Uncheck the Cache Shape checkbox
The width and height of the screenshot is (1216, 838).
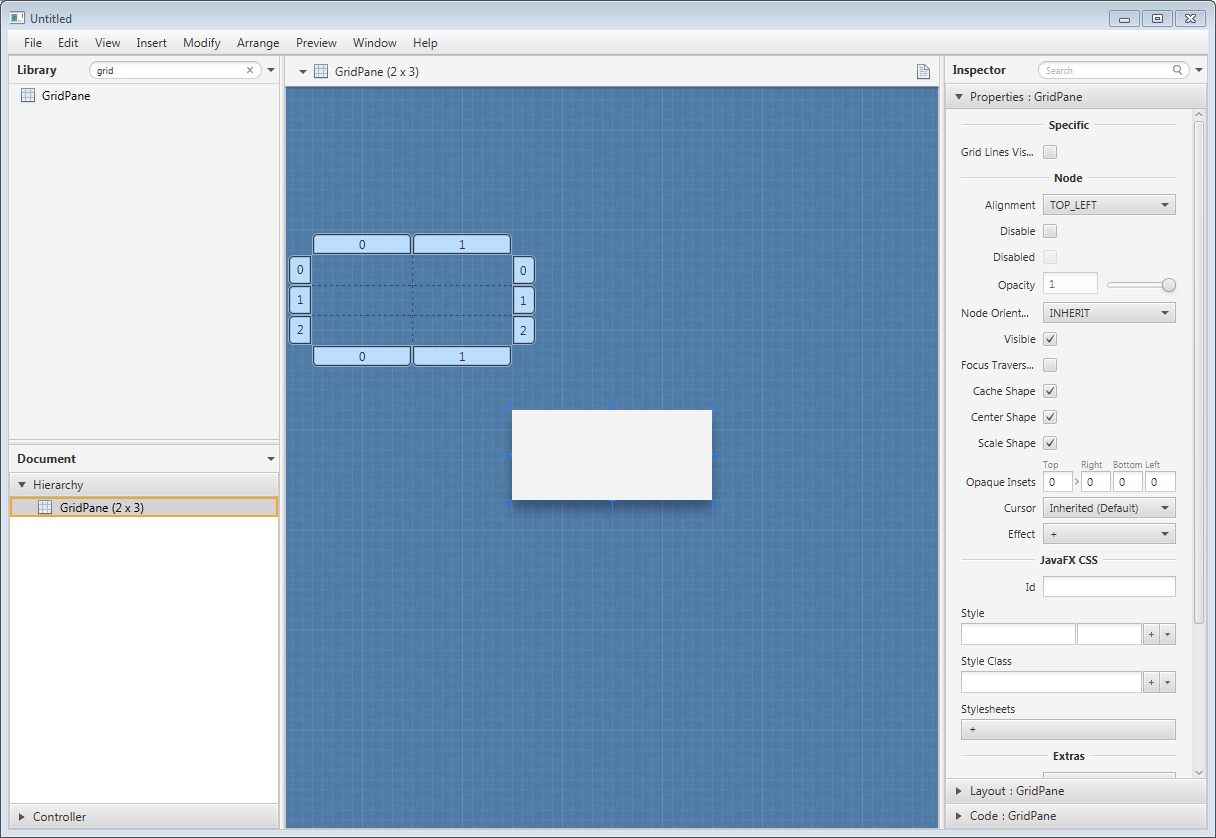(x=1050, y=391)
